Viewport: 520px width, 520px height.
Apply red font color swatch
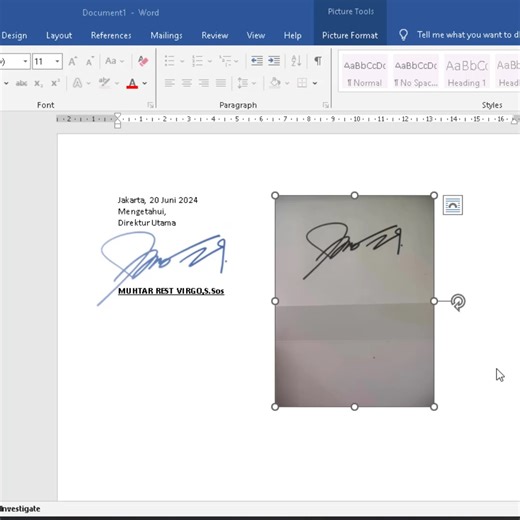pyautogui.click(x=132, y=83)
